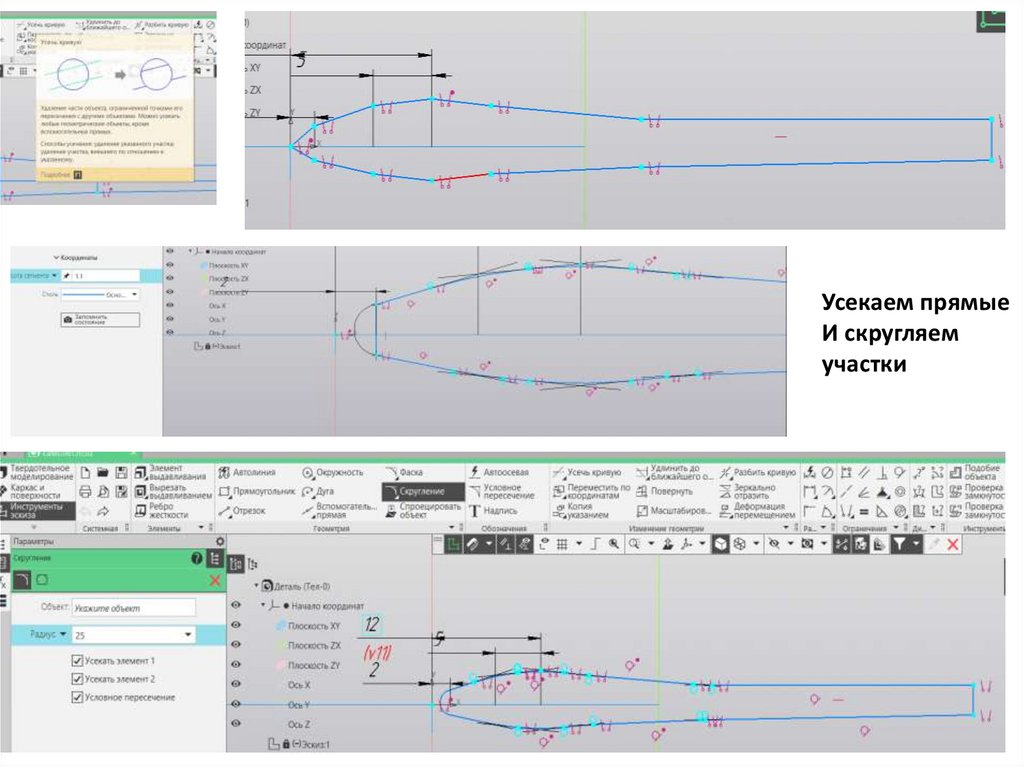1024x767 pixels.
Task: Switch to Каркас и поверхности set
Action: pyautogui.click(x=33, y=491)
